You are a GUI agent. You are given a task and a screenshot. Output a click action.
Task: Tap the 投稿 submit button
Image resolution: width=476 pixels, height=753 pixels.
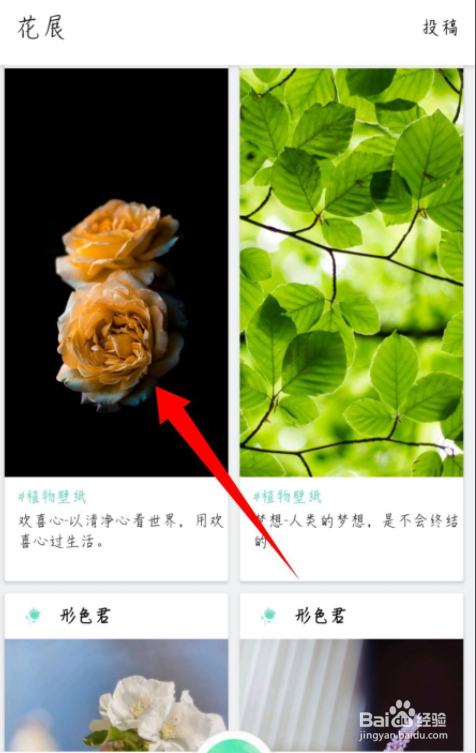[440, 27]
